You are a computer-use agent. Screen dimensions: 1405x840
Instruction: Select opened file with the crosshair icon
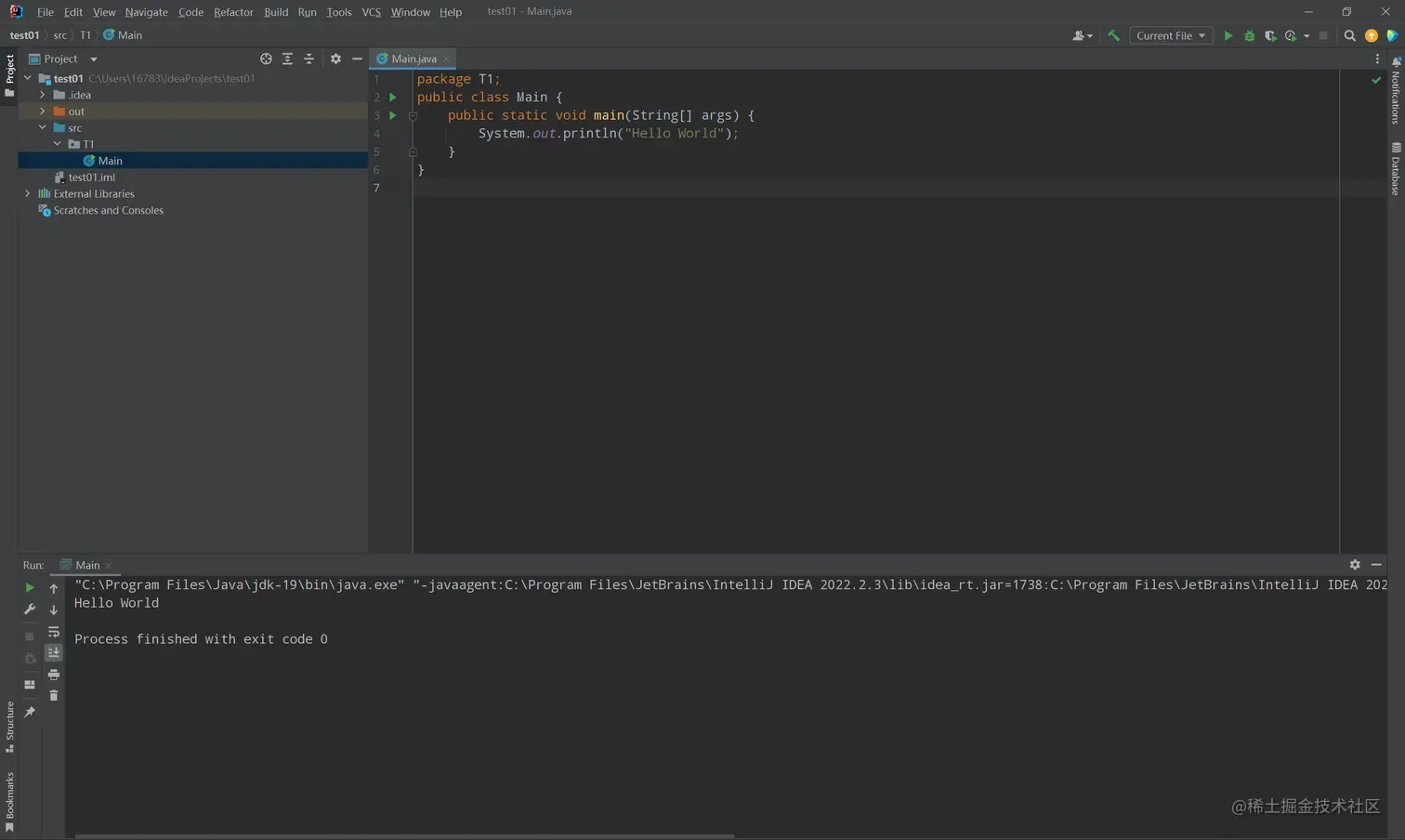pyautogui.click(x=266, y=59)
